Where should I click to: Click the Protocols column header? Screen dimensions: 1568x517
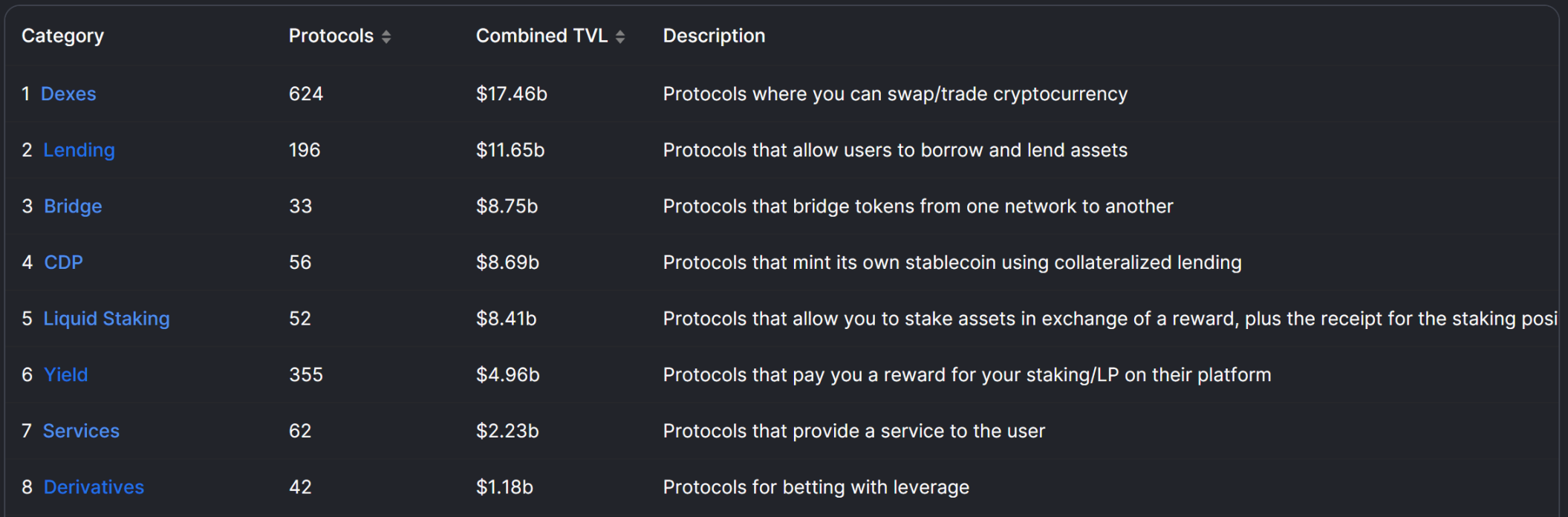pos(331,36)
